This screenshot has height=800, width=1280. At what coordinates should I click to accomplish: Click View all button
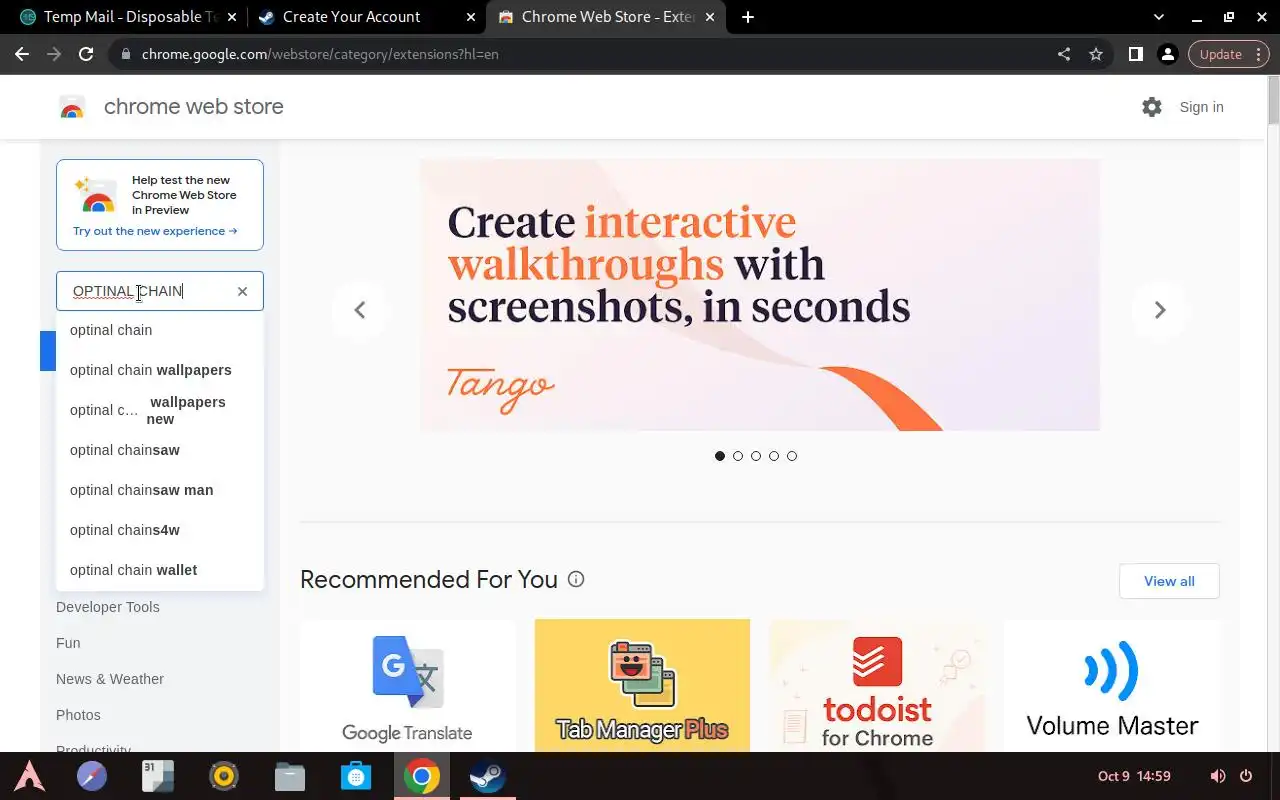click(1169, 581)
